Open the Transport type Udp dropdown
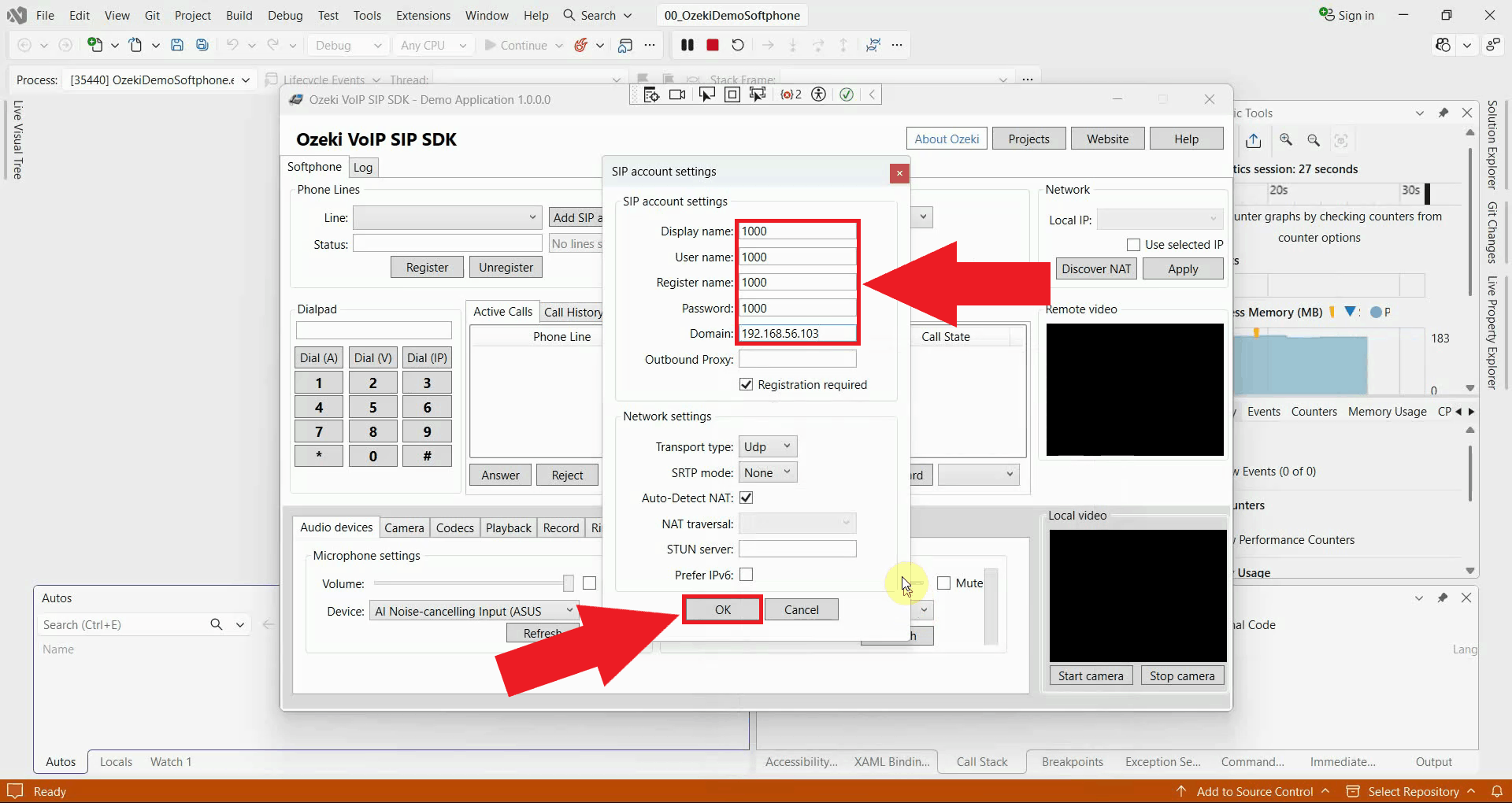Screen dimensions: 1512x803 [x=768, y=446]
